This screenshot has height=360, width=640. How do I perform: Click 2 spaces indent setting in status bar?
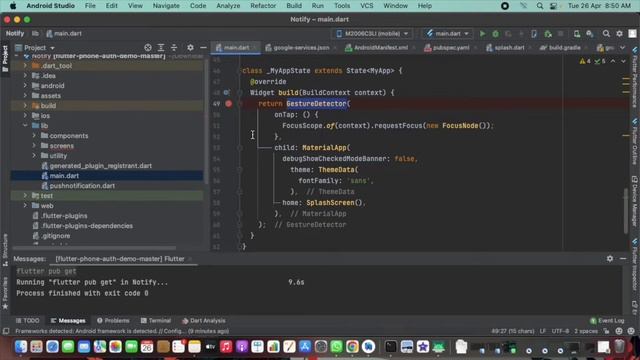[x=586, y=331]
